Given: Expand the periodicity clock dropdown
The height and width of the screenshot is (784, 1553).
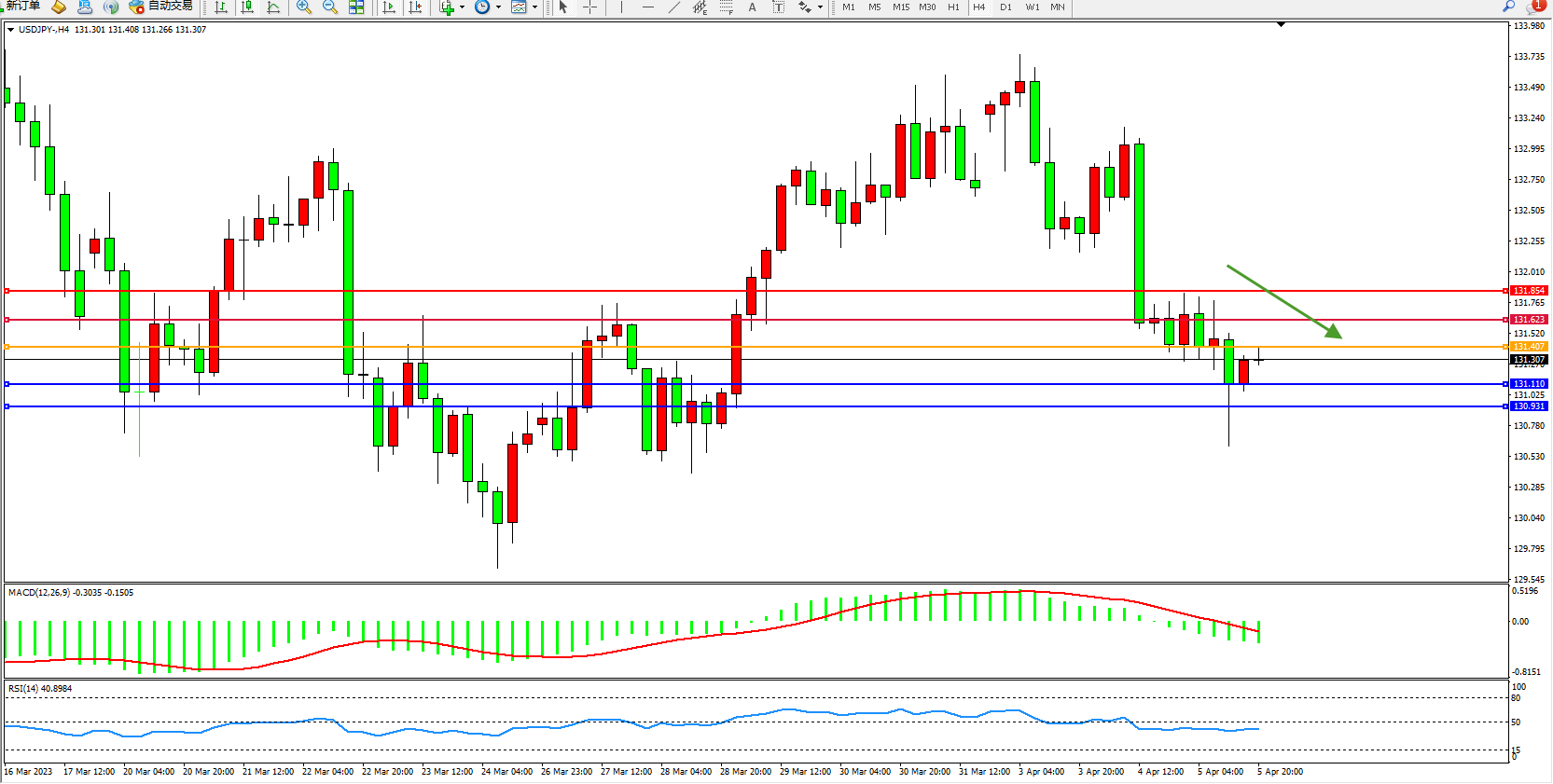Looking at the screenshot, I should (x=498, y=7).
